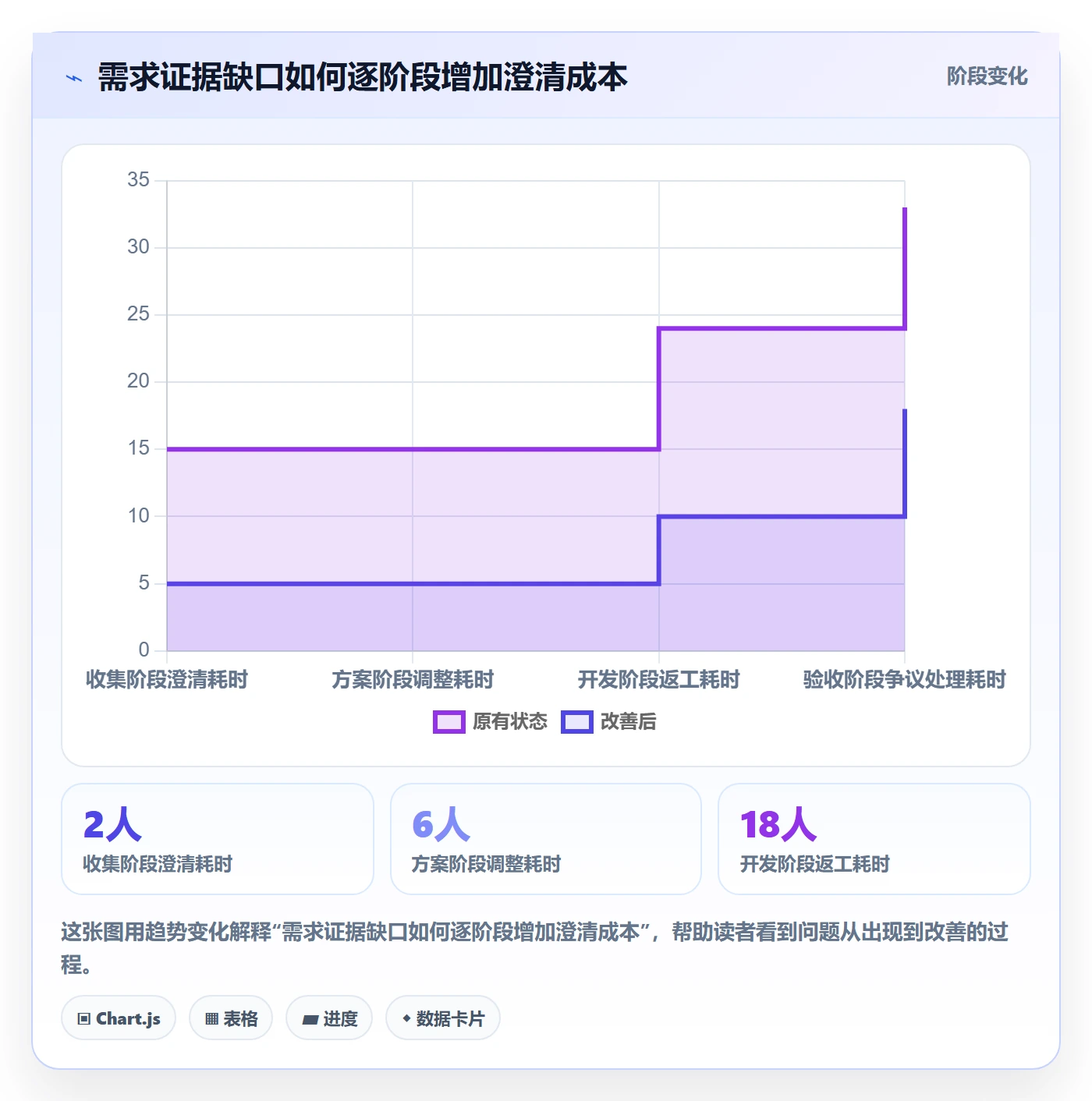Select the 表格 tag chip
Screen dimensions: 1092x1101
231,1018
